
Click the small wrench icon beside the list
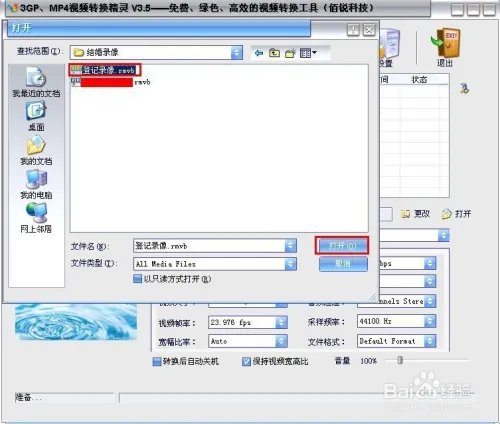(464, 88)
